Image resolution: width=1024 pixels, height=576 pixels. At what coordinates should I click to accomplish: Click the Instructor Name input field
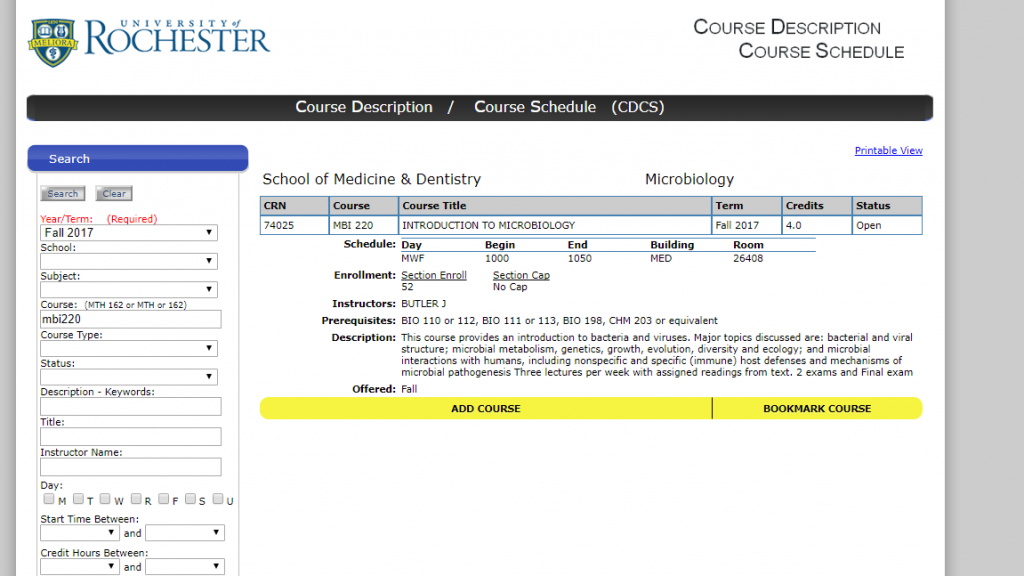coord(131,467)
